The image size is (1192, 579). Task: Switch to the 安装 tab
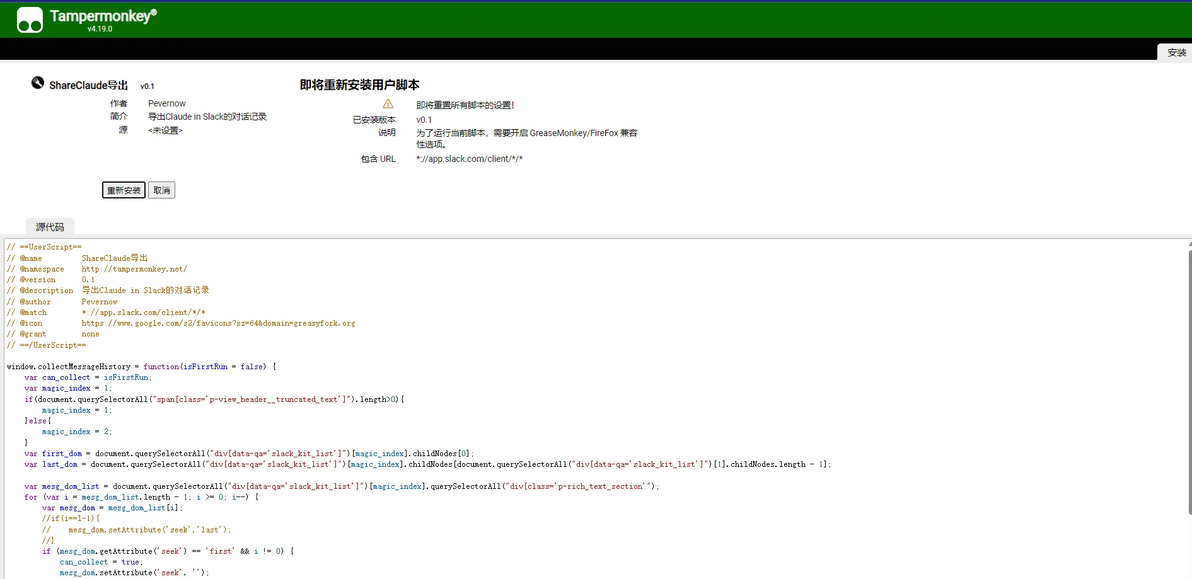1175,52
